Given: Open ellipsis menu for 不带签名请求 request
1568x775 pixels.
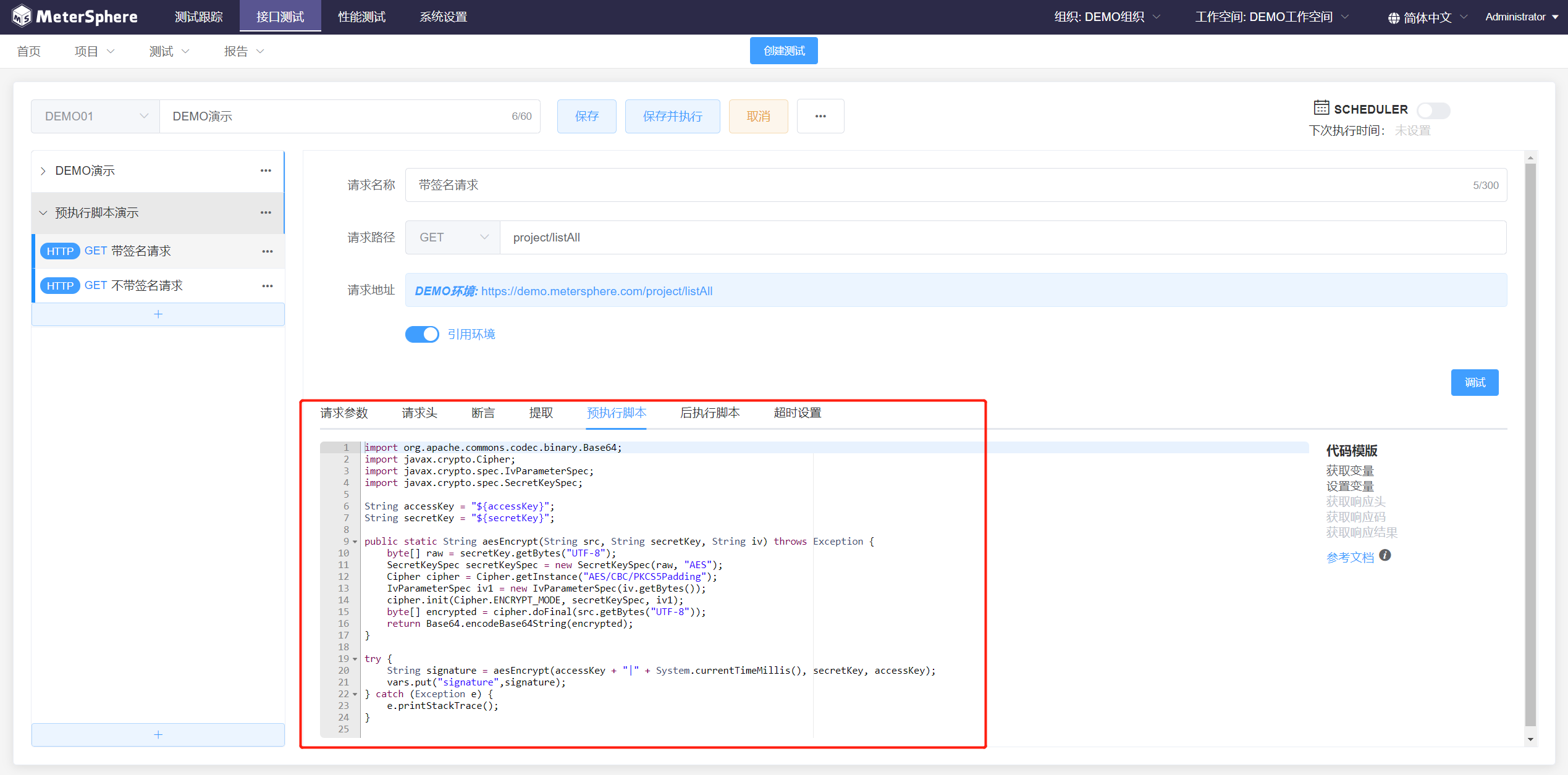Looking at the screenshot, I should pyautogui.click(x=268, y=286).
